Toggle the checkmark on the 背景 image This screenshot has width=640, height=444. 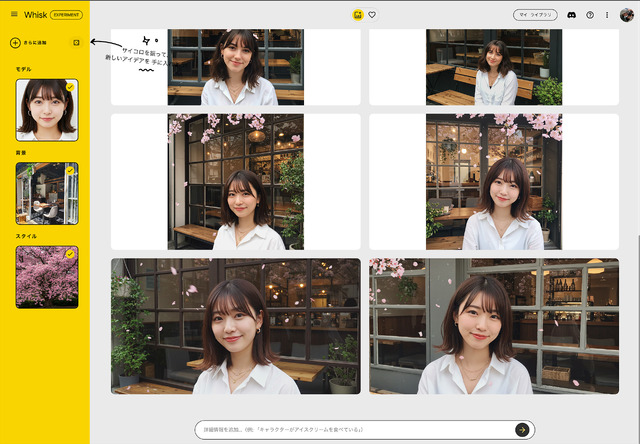click(x=70, y=171)
